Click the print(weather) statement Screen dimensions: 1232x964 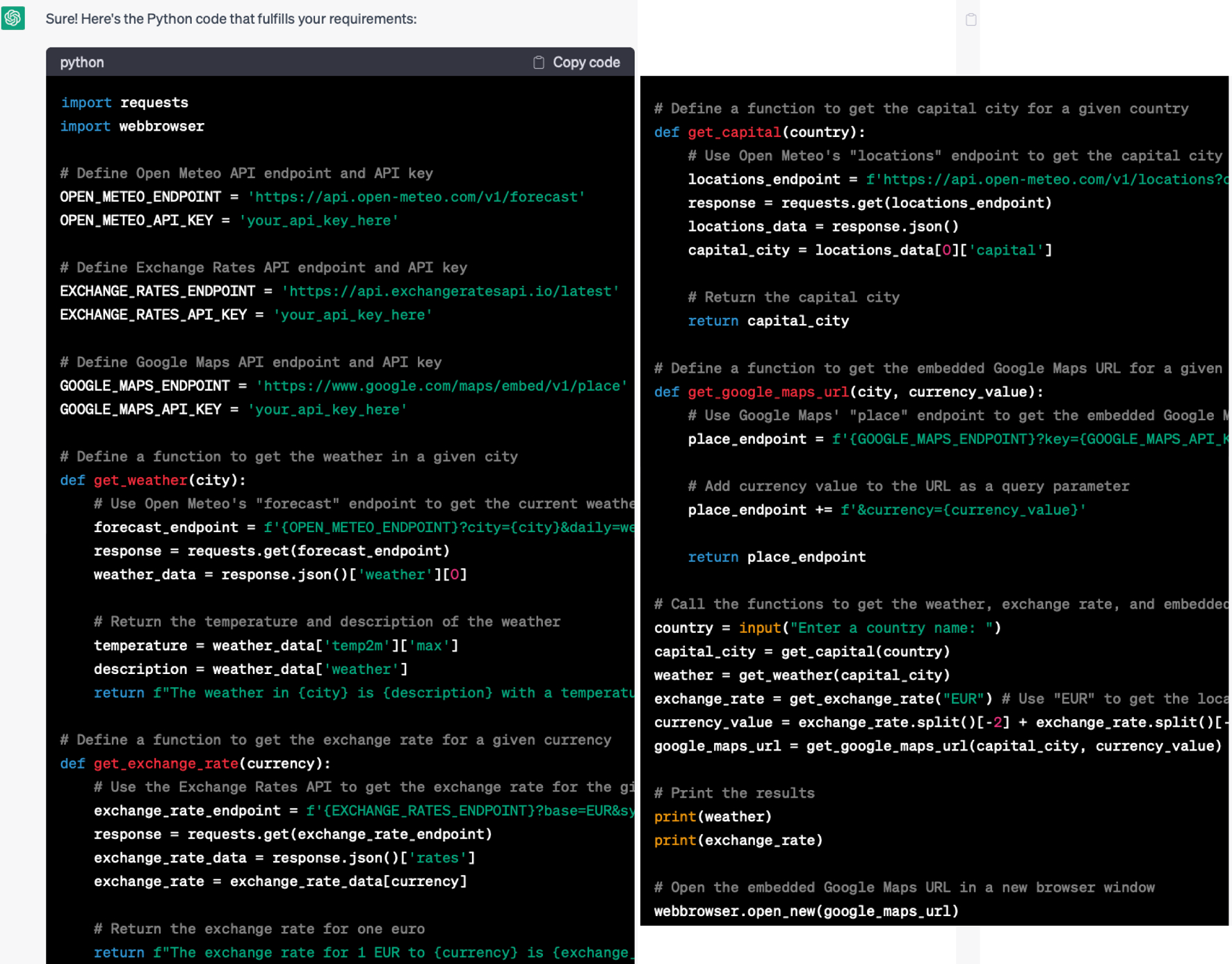tap(713, 817)
